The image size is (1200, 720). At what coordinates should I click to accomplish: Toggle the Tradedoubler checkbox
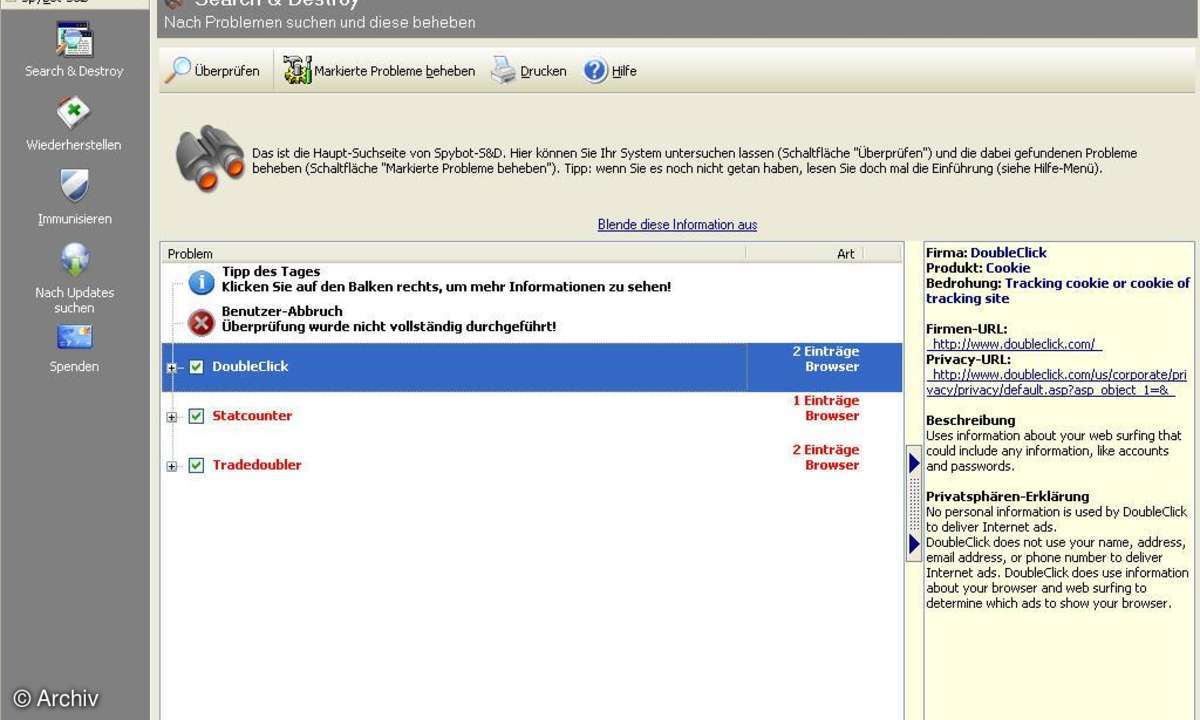click(x=196, y=465)
